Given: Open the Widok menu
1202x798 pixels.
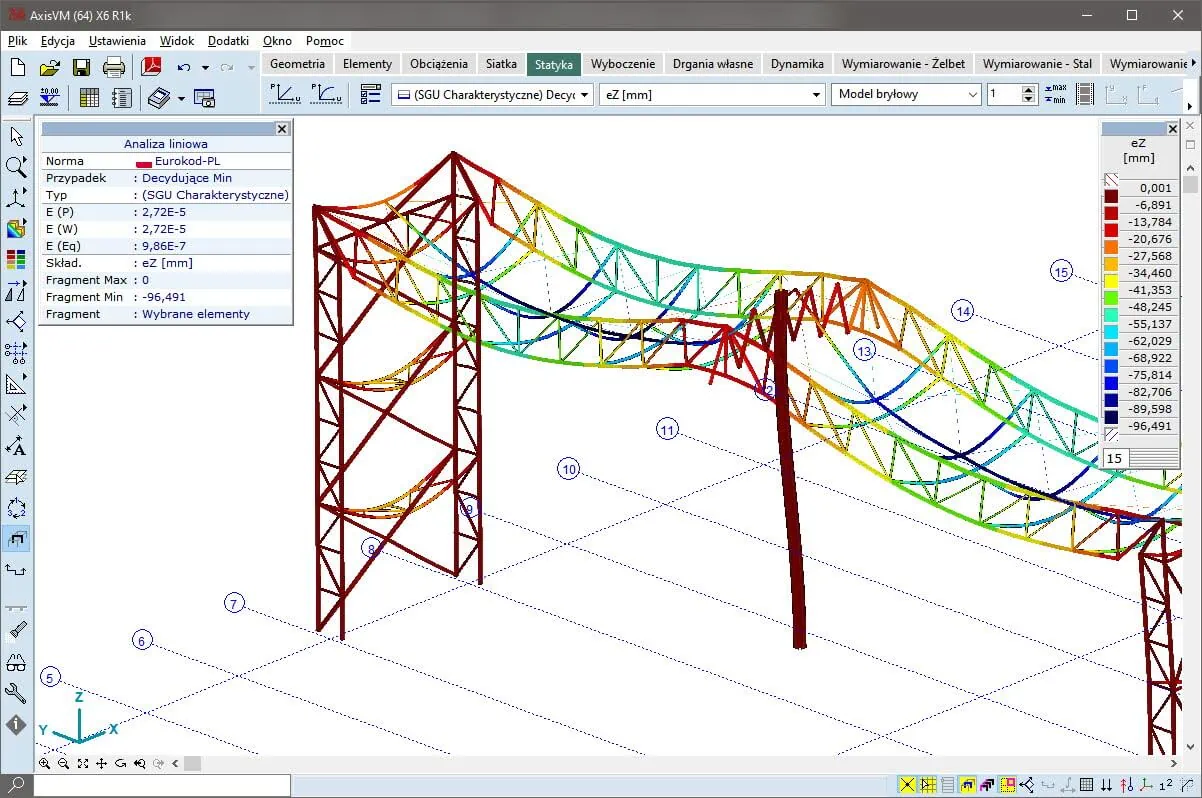Looking at the screenshot, I should pyautogui.click(x=176, y=41).
